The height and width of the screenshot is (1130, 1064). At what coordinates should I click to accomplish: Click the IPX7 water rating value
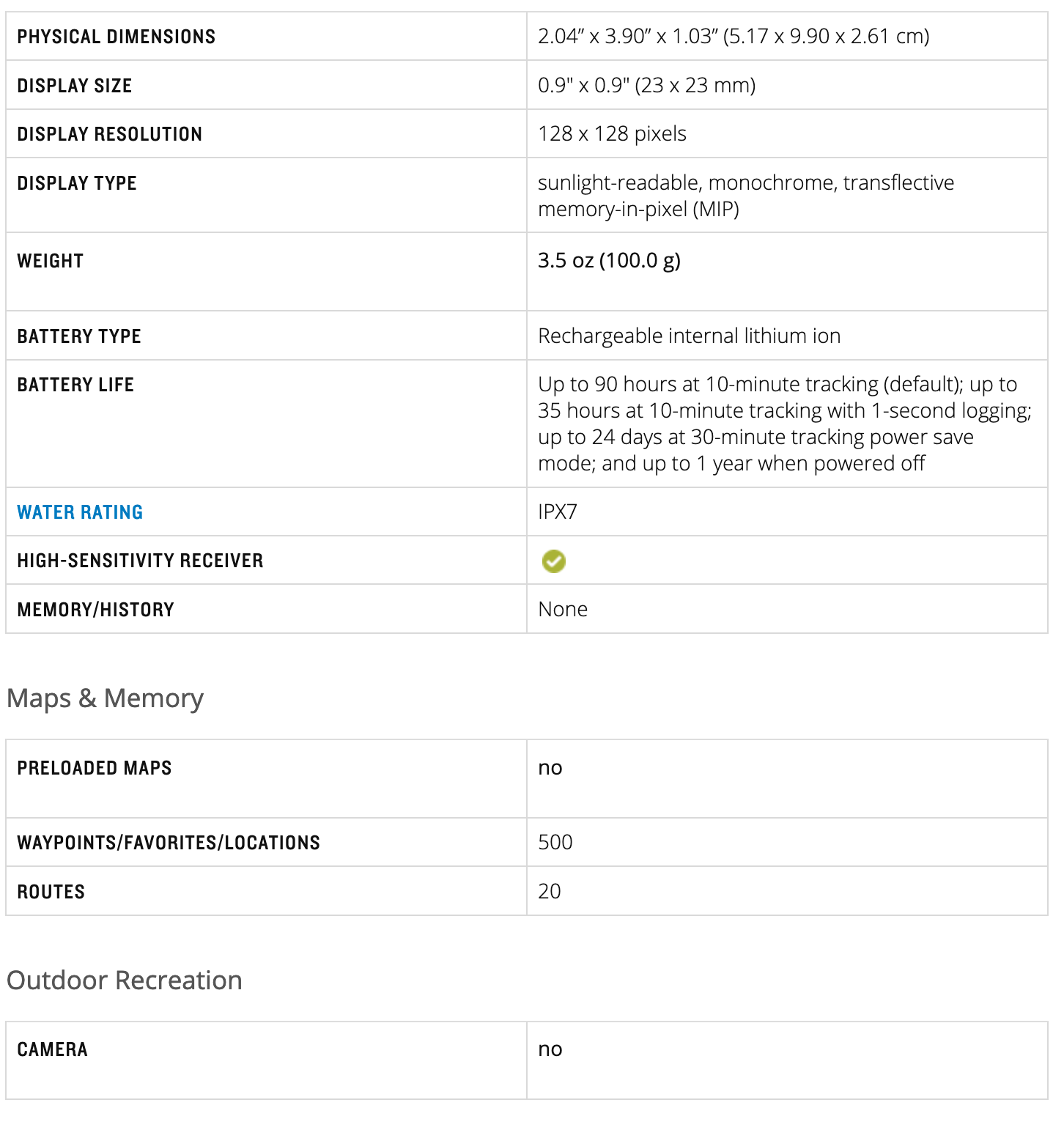(558, 512)
